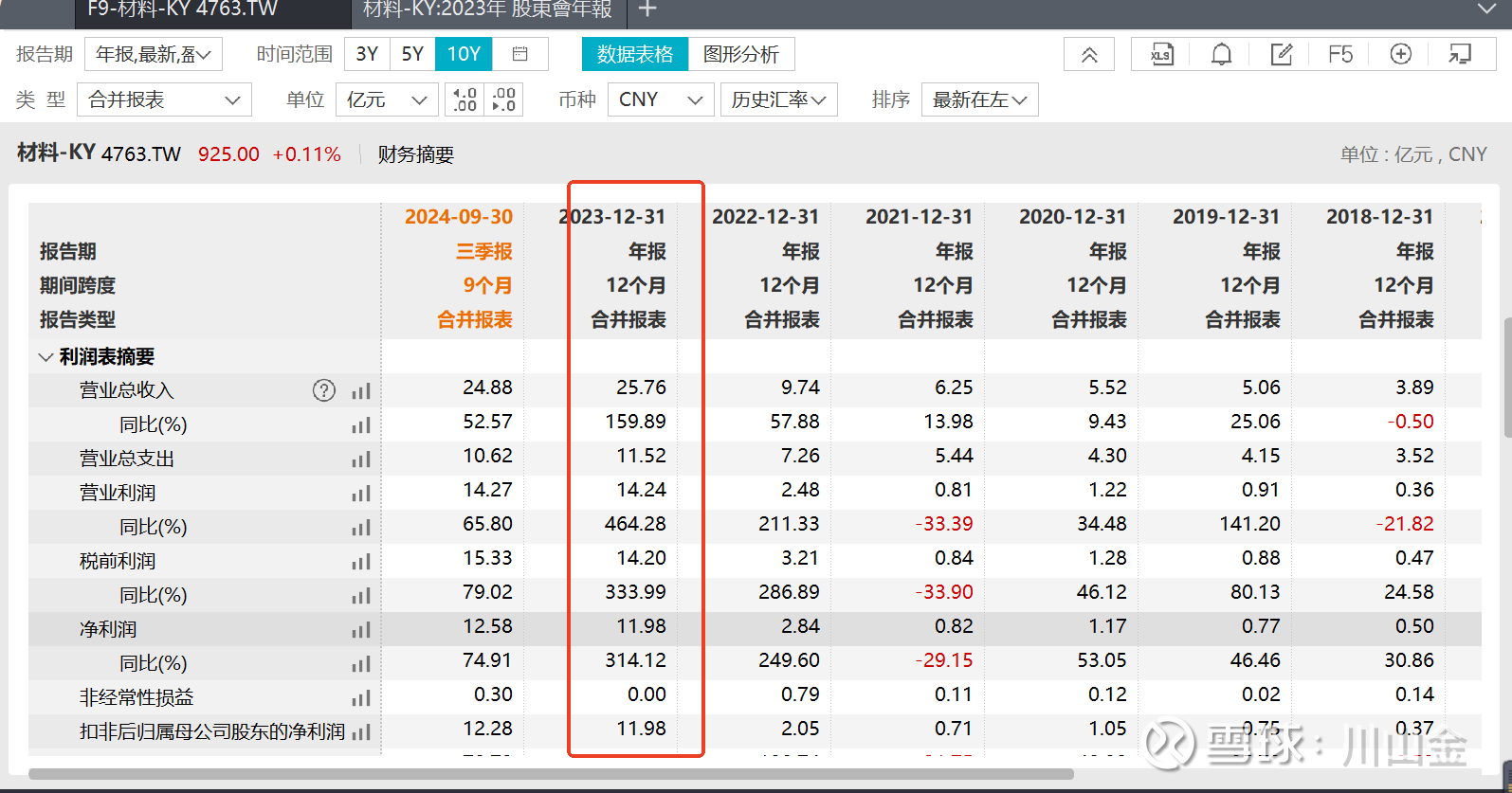The image size is (1512, 793).
Task: Show chart for 扣非后归属母公司股东的净利润 row
Action: pyautogui.click(x=361, y=732)
